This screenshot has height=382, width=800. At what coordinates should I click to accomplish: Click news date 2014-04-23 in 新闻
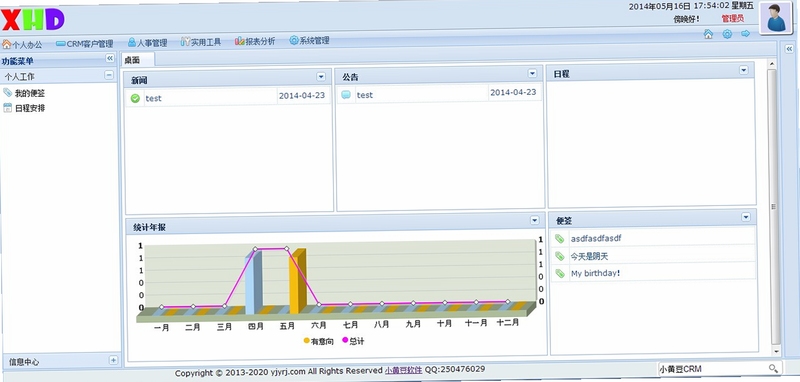pyautogui.click(x=302, y=95)
